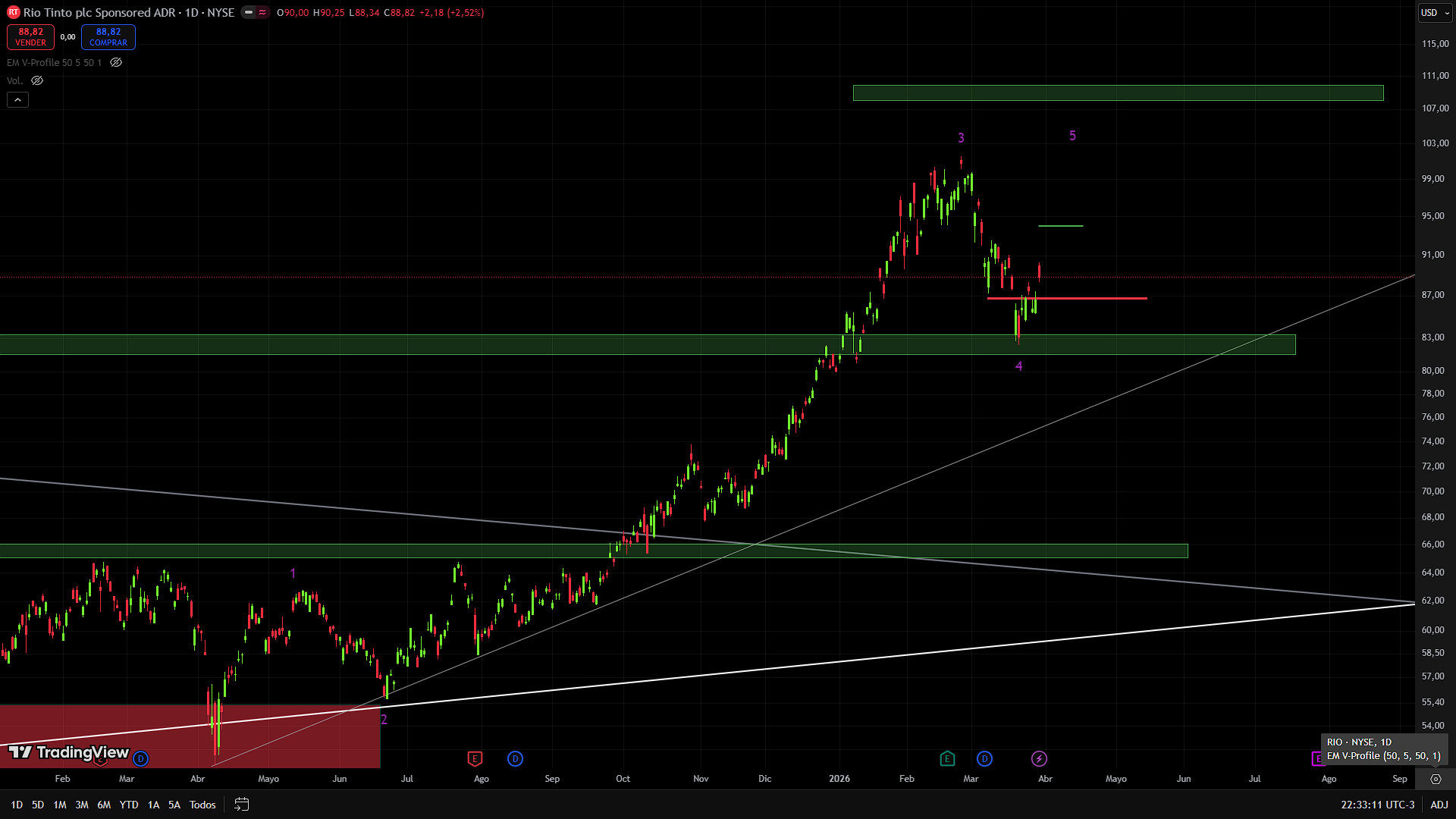
Task: Collapse the indicator legend with chevron
Action: (17, 99)
